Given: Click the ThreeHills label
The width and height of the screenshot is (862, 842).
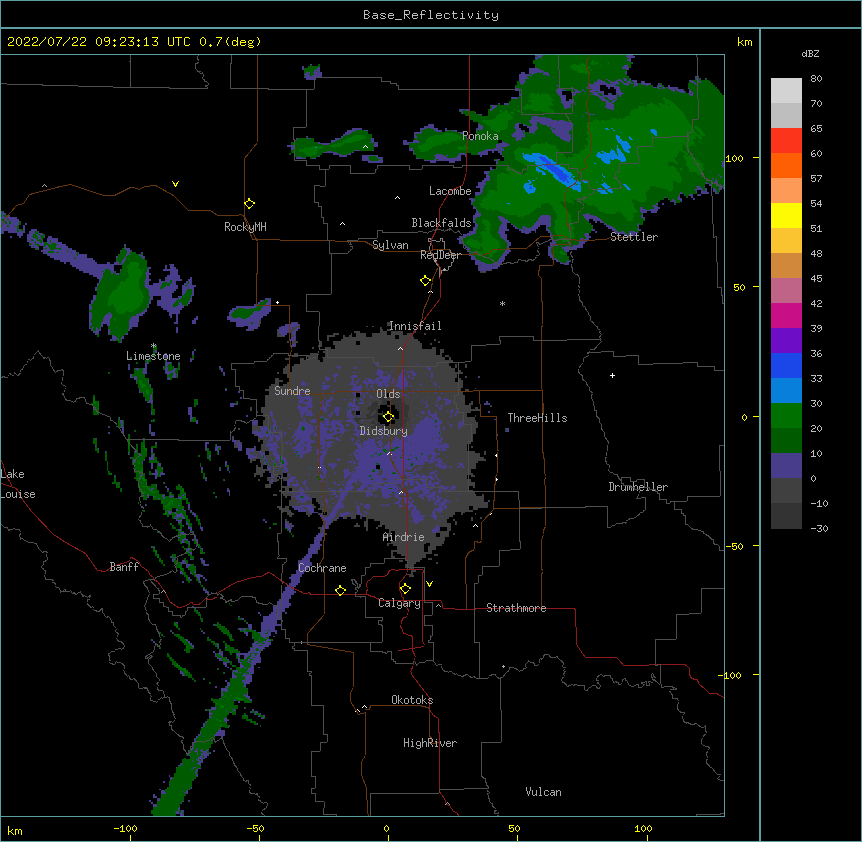Looking at the screenshot, I should [537, 418].
